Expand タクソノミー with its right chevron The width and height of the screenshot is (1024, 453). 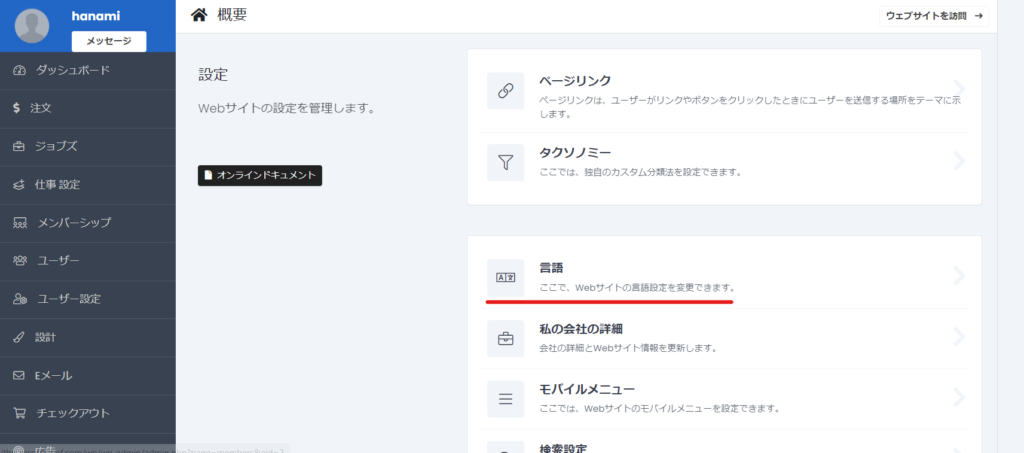pyautogui.click(x=958, y=161)
